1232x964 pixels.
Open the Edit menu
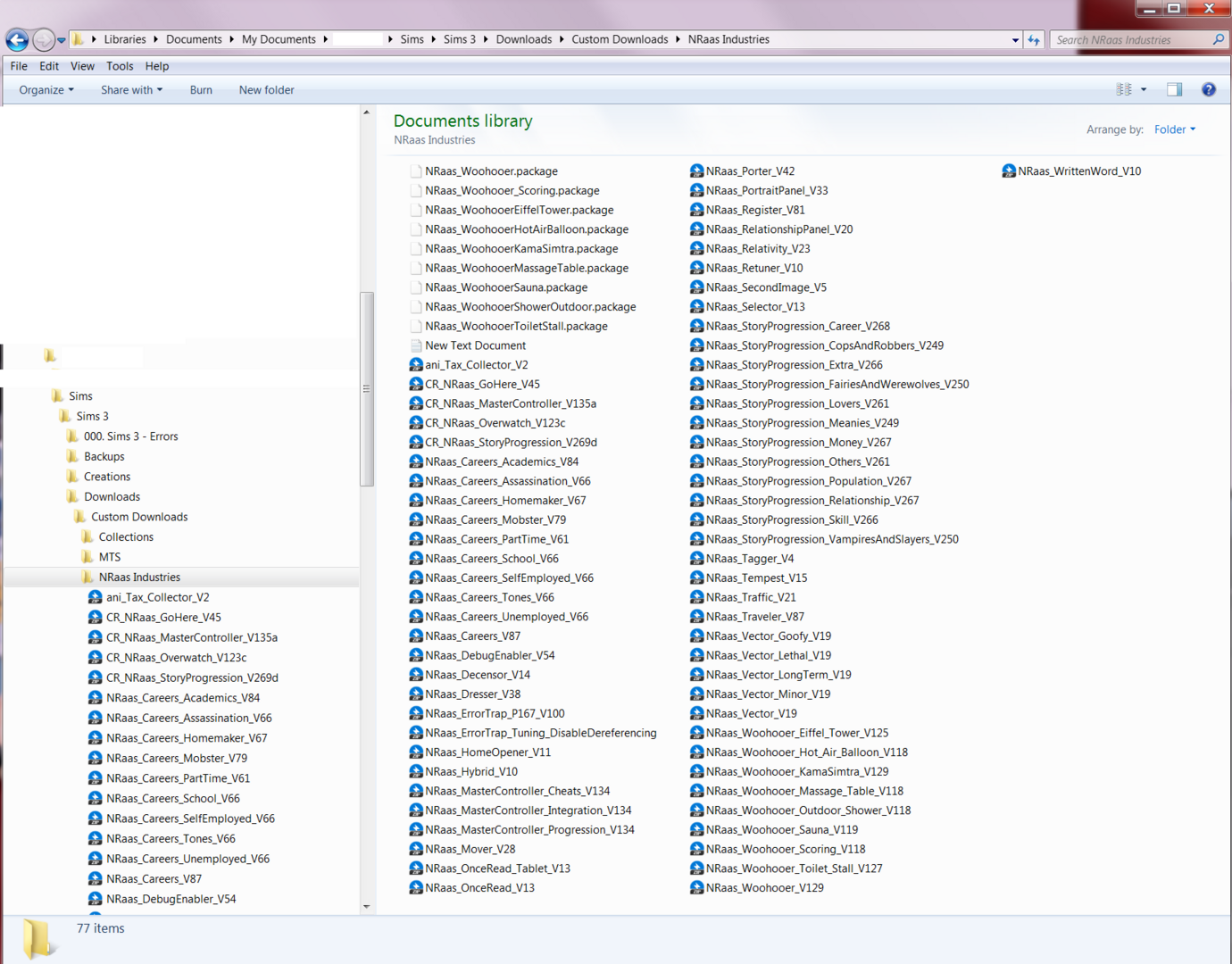[49, 66]
